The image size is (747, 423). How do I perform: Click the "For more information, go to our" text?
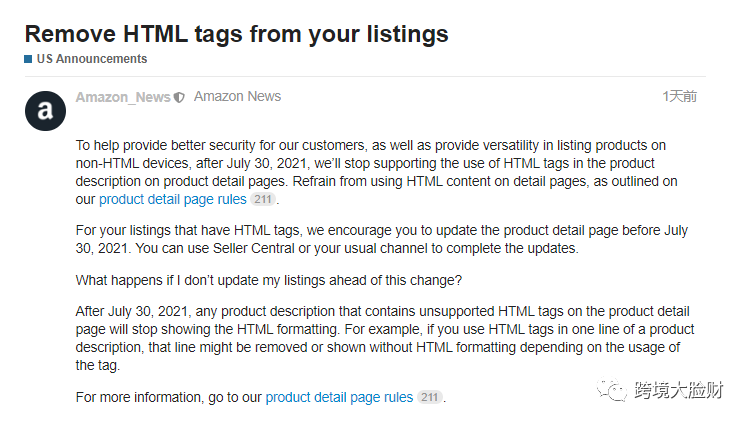point(169,397)
